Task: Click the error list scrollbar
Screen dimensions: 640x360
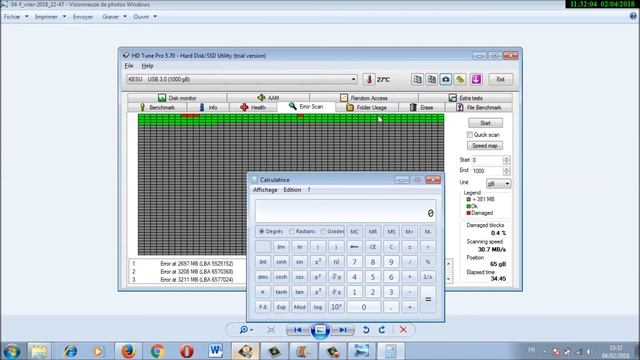Action: tap(449, 271)
